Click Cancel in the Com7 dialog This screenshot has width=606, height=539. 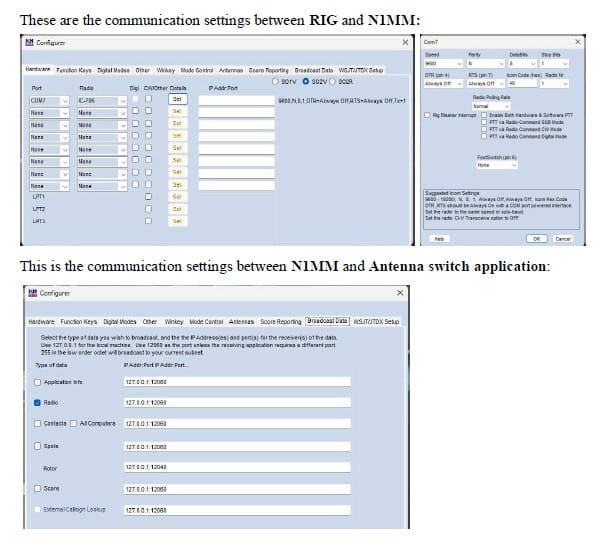click(563, 239)
